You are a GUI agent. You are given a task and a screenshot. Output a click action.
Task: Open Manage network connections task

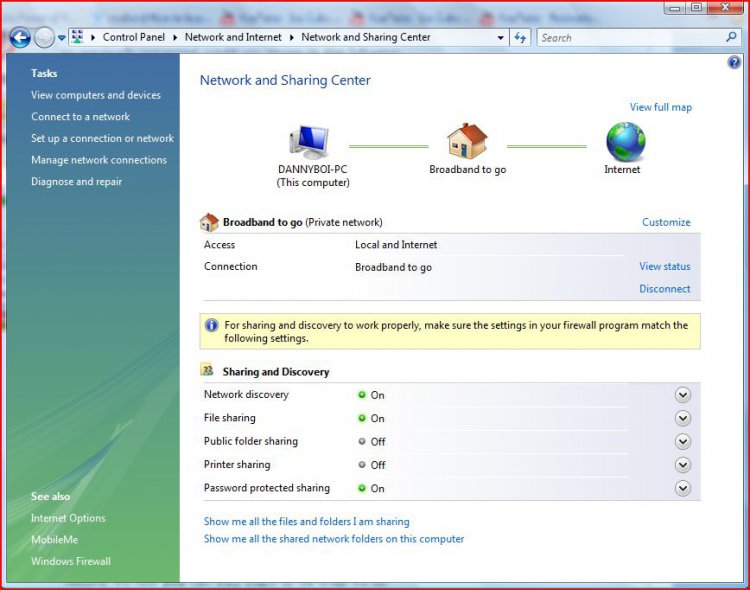(98, 160)
